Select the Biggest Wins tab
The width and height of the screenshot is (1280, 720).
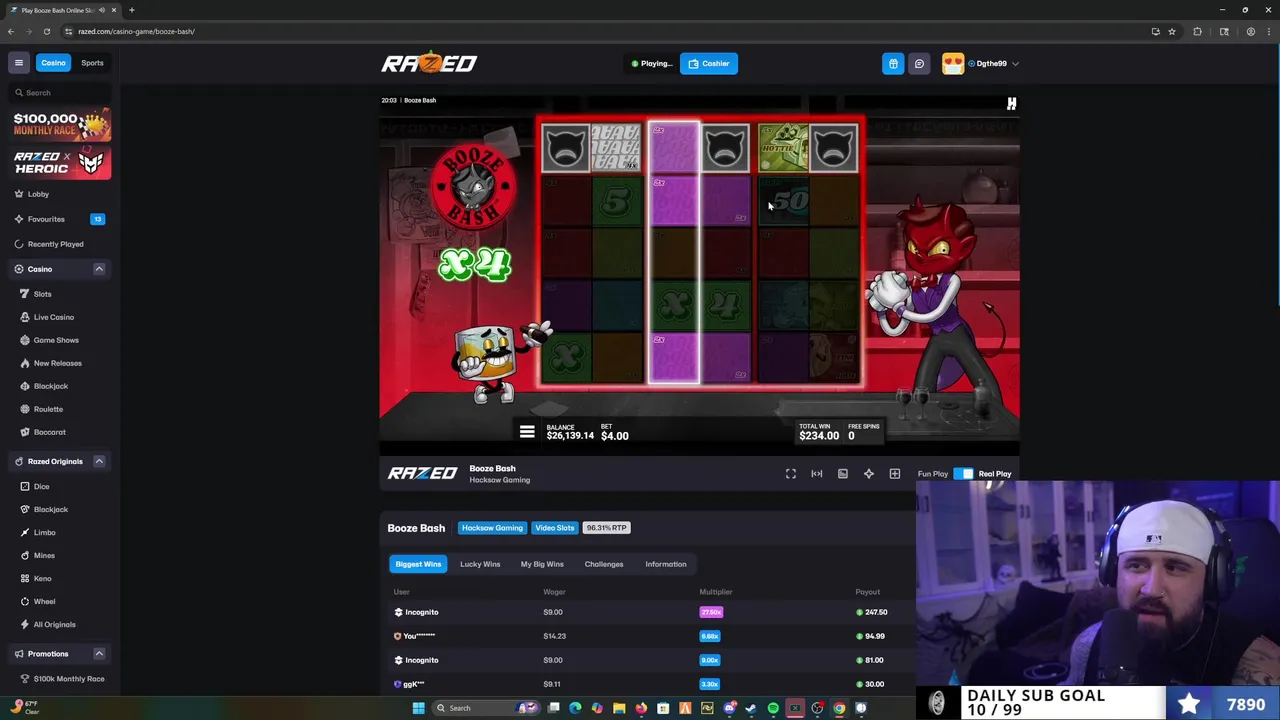click(x=418, y=564)
